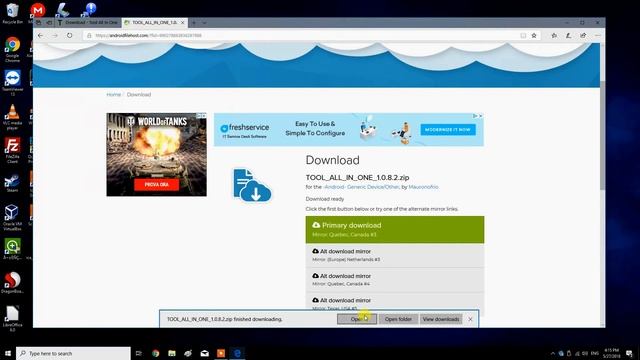Choose Alt download mirror Netherlands #3
This screenshot has width=640, height=360.
pyautogui.click(x=395, y=256)
